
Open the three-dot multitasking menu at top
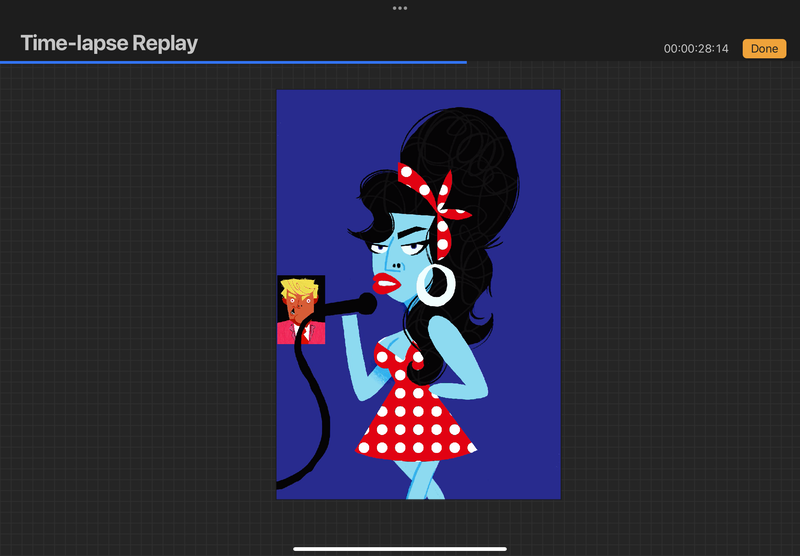click(400, 8)
